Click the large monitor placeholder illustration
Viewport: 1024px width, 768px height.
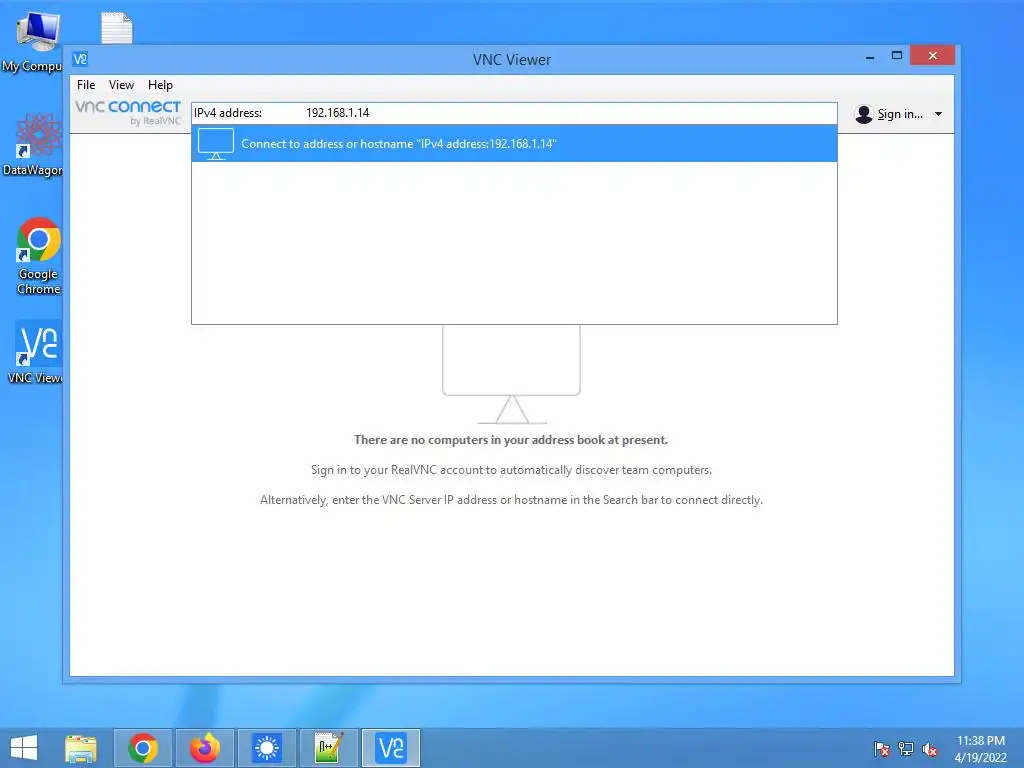pyautogui.click(x=511, y=374)
